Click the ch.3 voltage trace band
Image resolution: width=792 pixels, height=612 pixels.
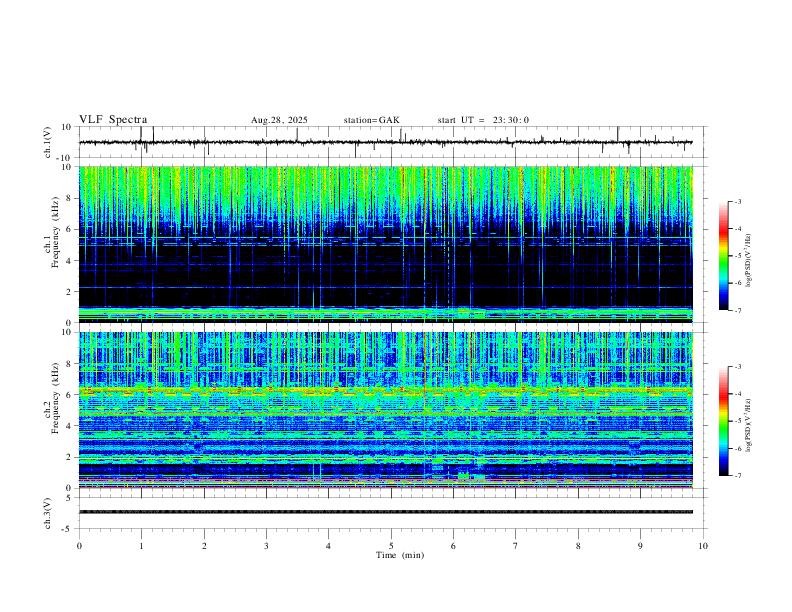pyautogui.click(x=385, y=512)
